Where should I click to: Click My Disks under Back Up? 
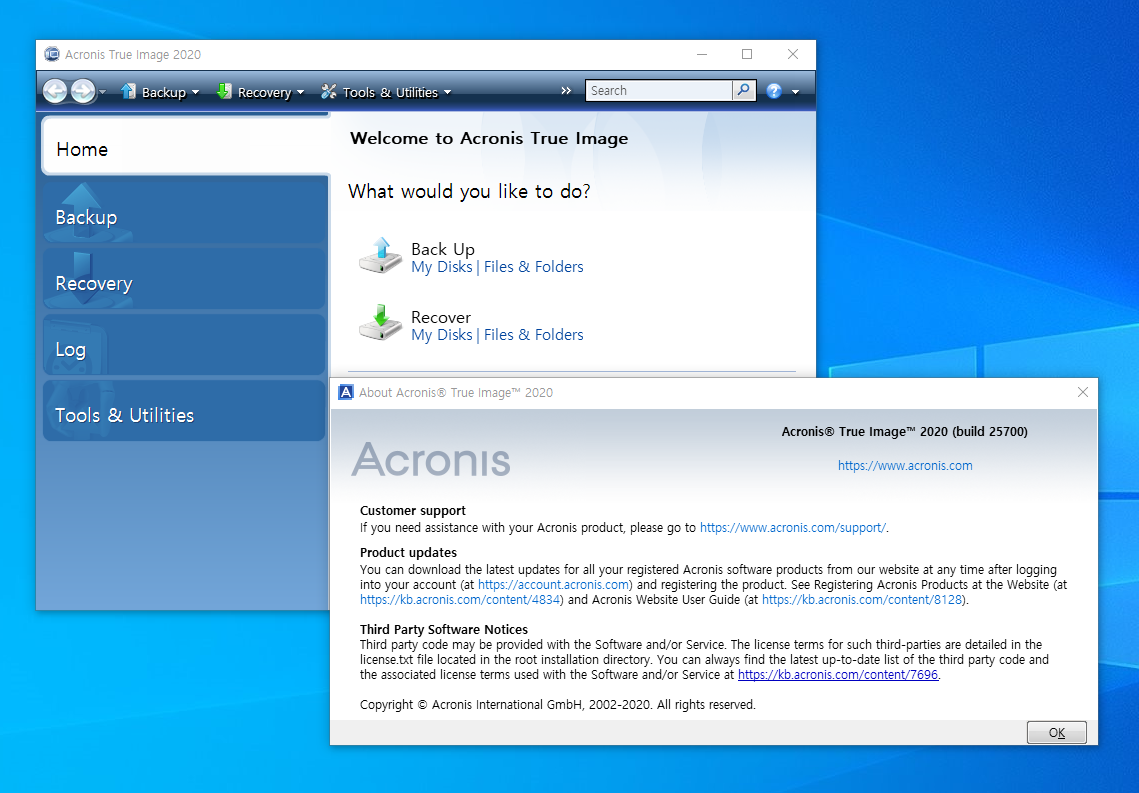click(442, 267)
